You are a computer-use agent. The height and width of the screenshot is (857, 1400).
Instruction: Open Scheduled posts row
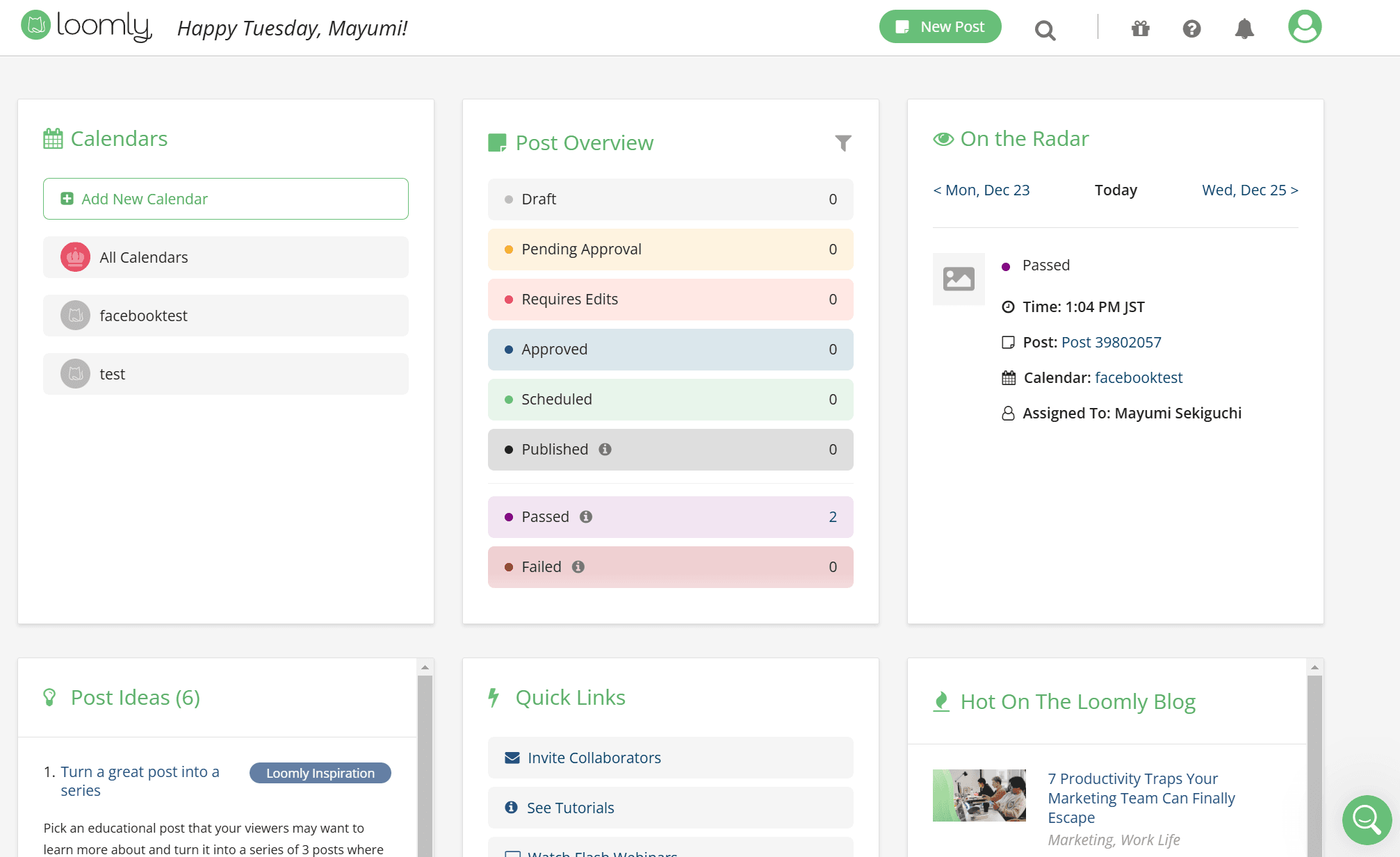point(671,400)
